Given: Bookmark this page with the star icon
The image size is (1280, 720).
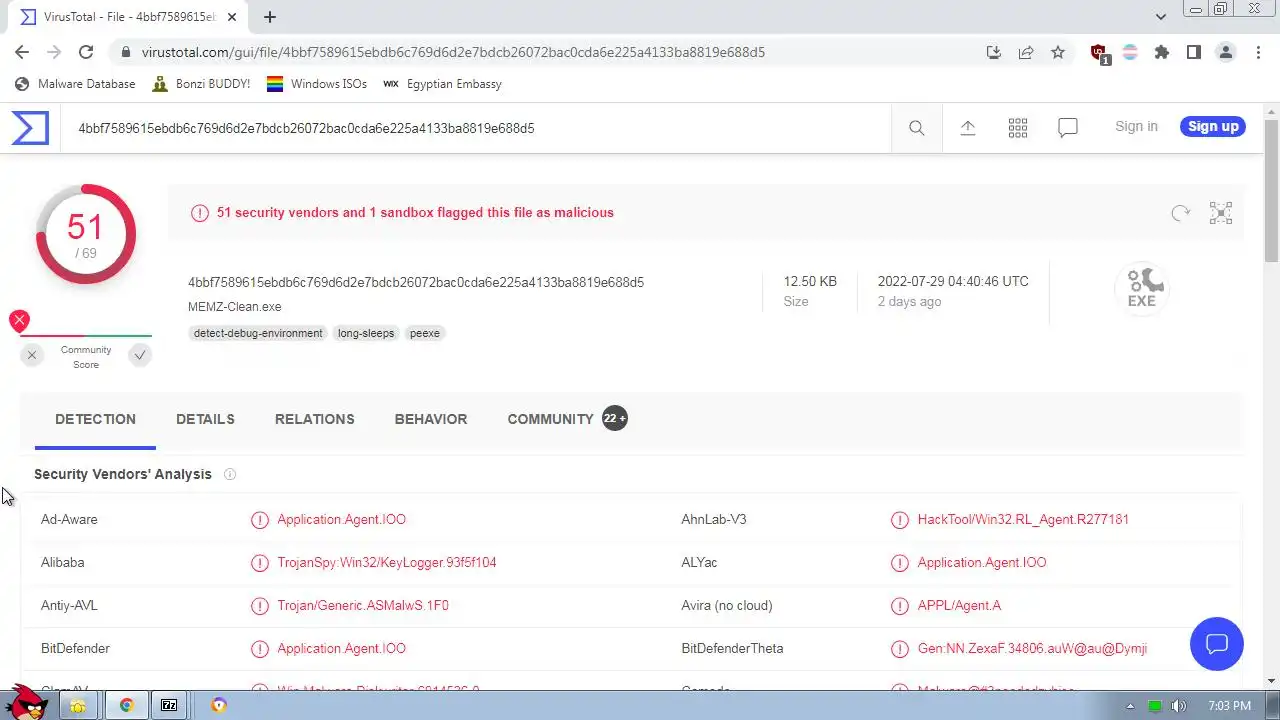Looking at the screenshot, I should point(1058,52).
